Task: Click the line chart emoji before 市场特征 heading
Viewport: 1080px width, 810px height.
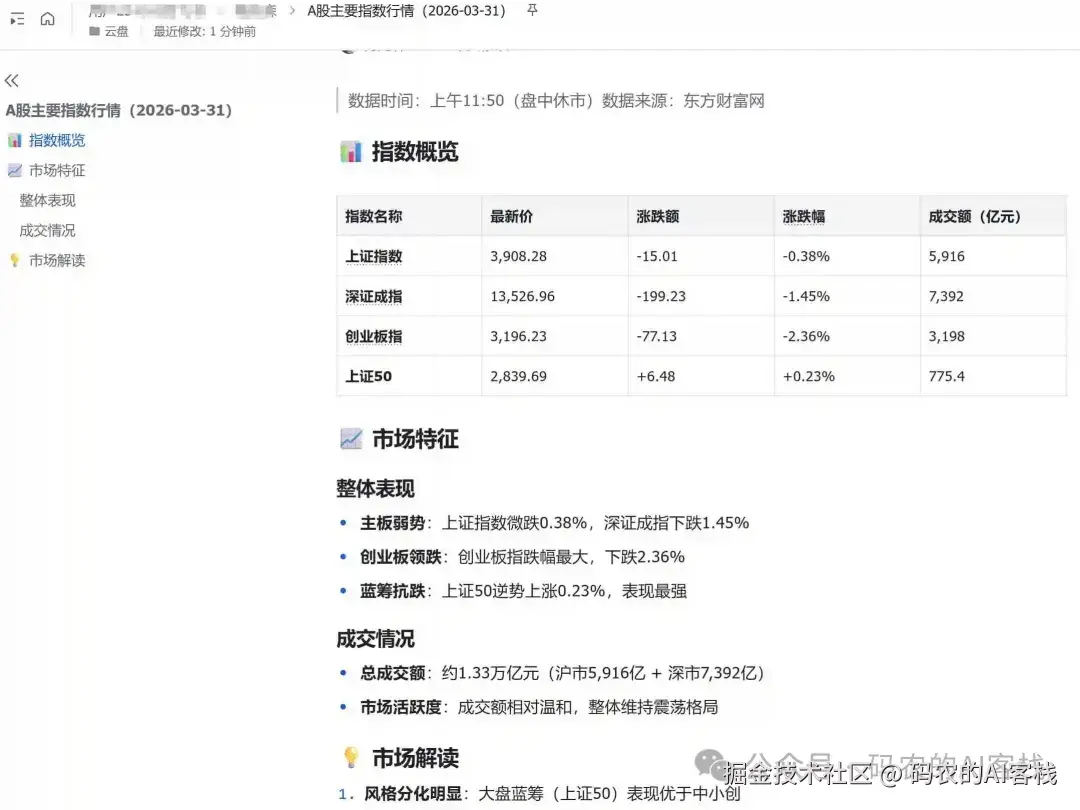Action: [x=351, y=439]
